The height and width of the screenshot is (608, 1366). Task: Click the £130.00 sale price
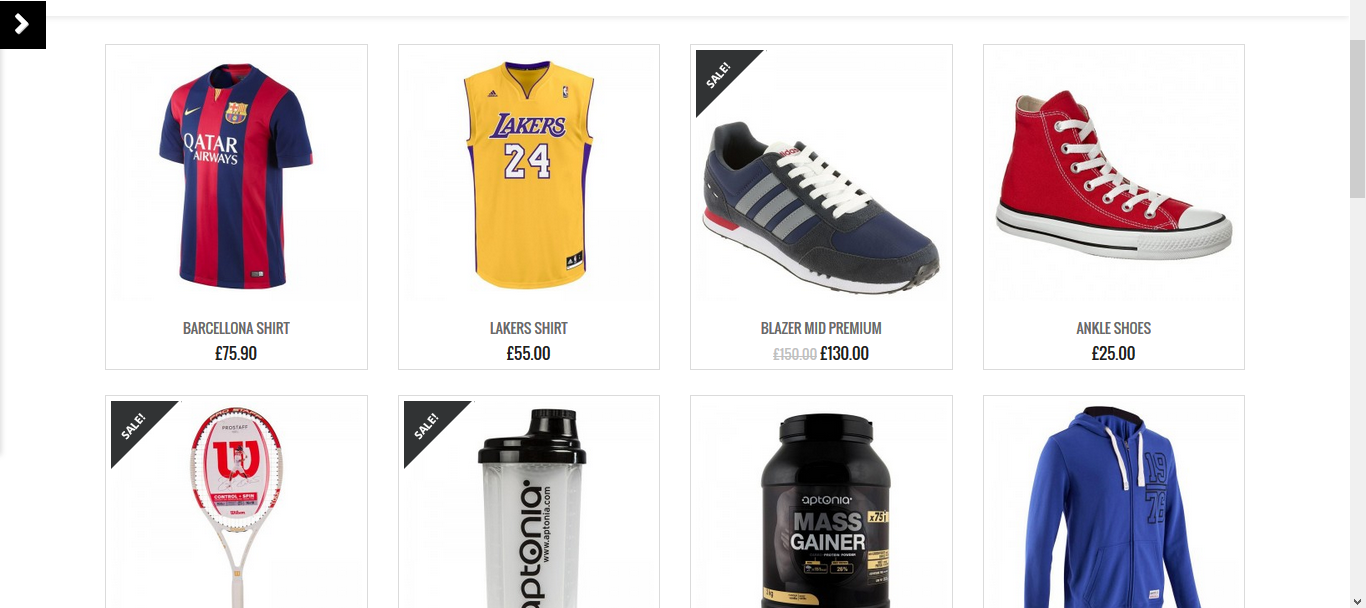[845, 353]
